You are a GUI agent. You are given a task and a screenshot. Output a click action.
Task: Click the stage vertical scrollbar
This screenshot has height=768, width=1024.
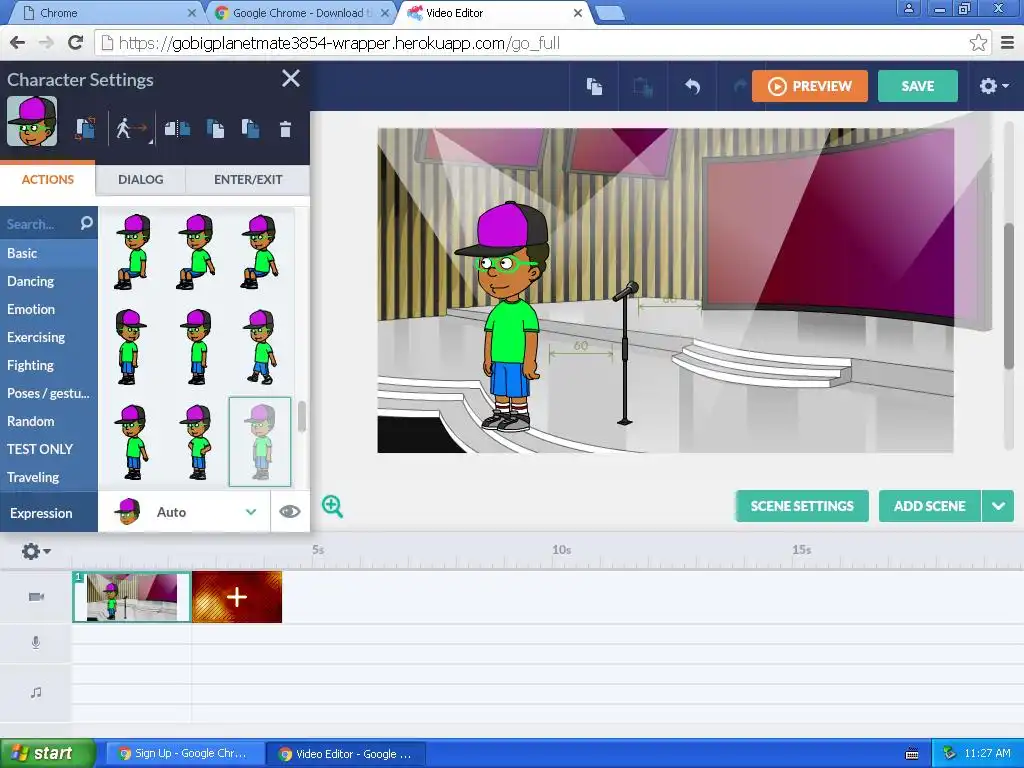(x=1009, y=295)
